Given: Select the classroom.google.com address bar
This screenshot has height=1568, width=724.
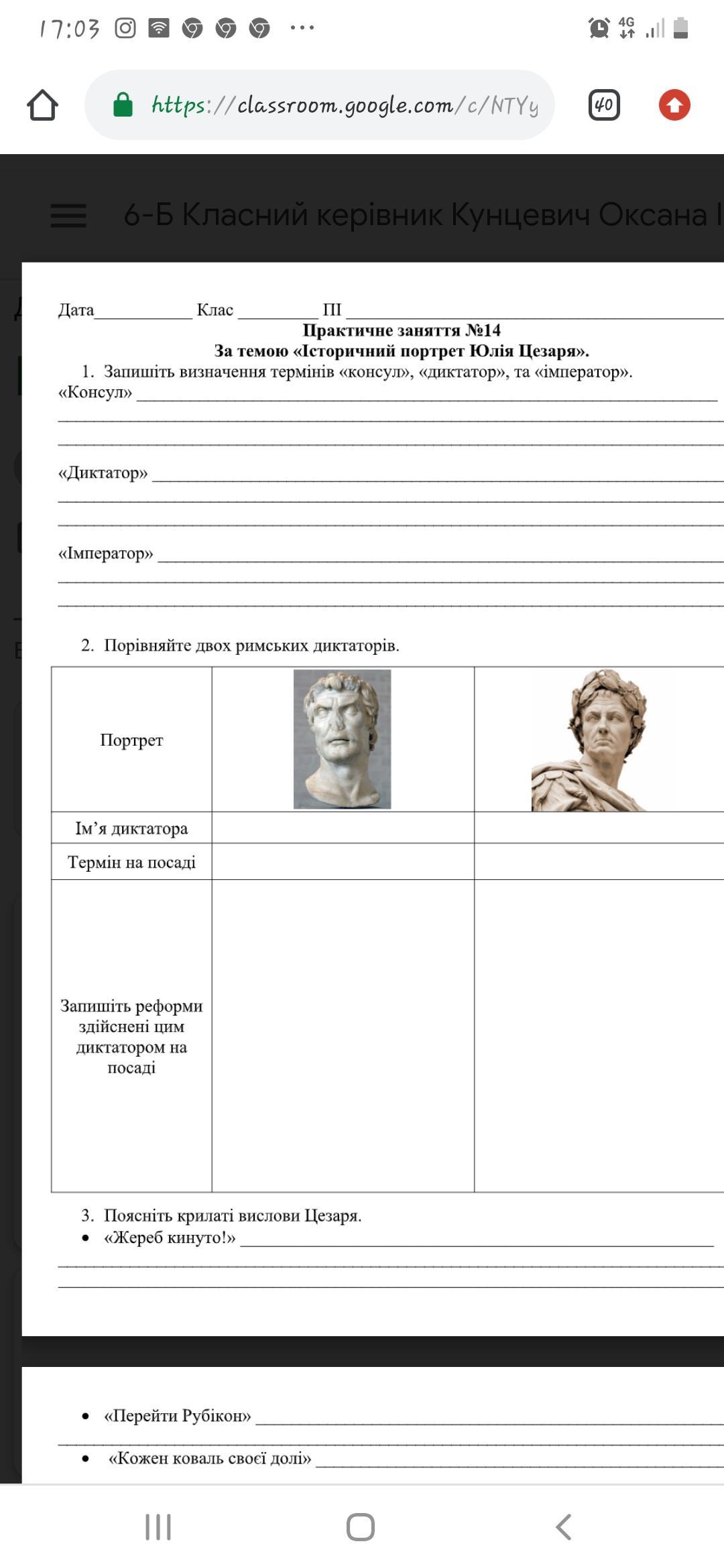Looking at the screenshot, I should pyautogui.click(x=345, y=105).
